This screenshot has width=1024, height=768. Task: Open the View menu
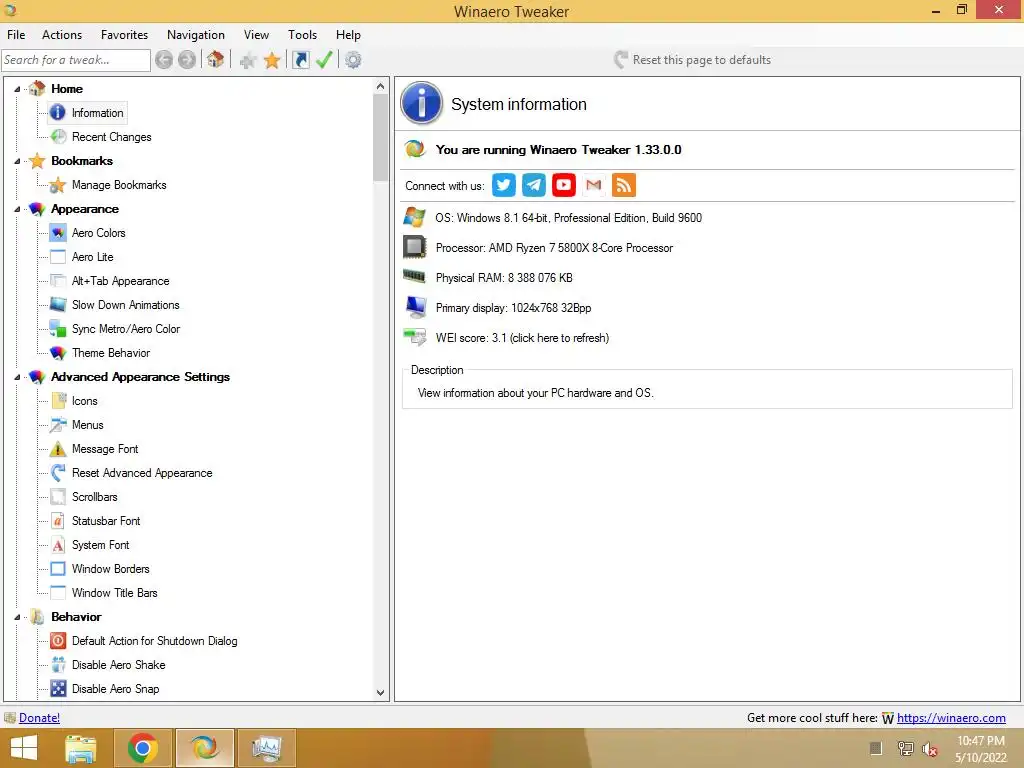(256, 35)
